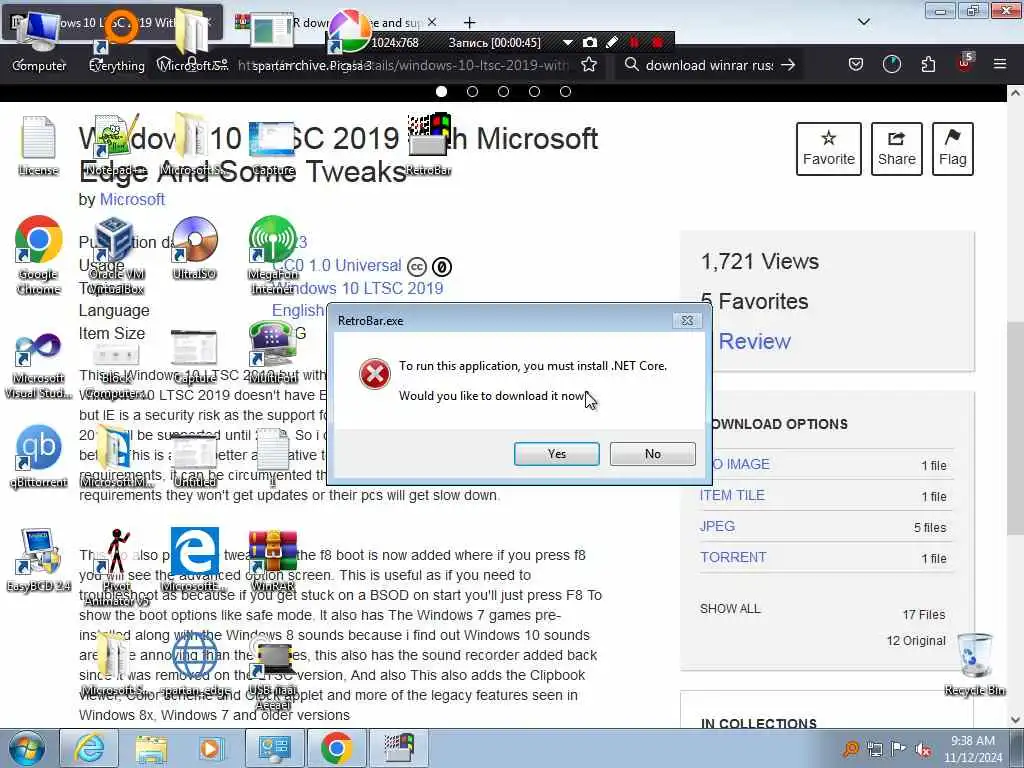Select the last carousel dot
The image size is (1024, 768).
click(566, 91)
